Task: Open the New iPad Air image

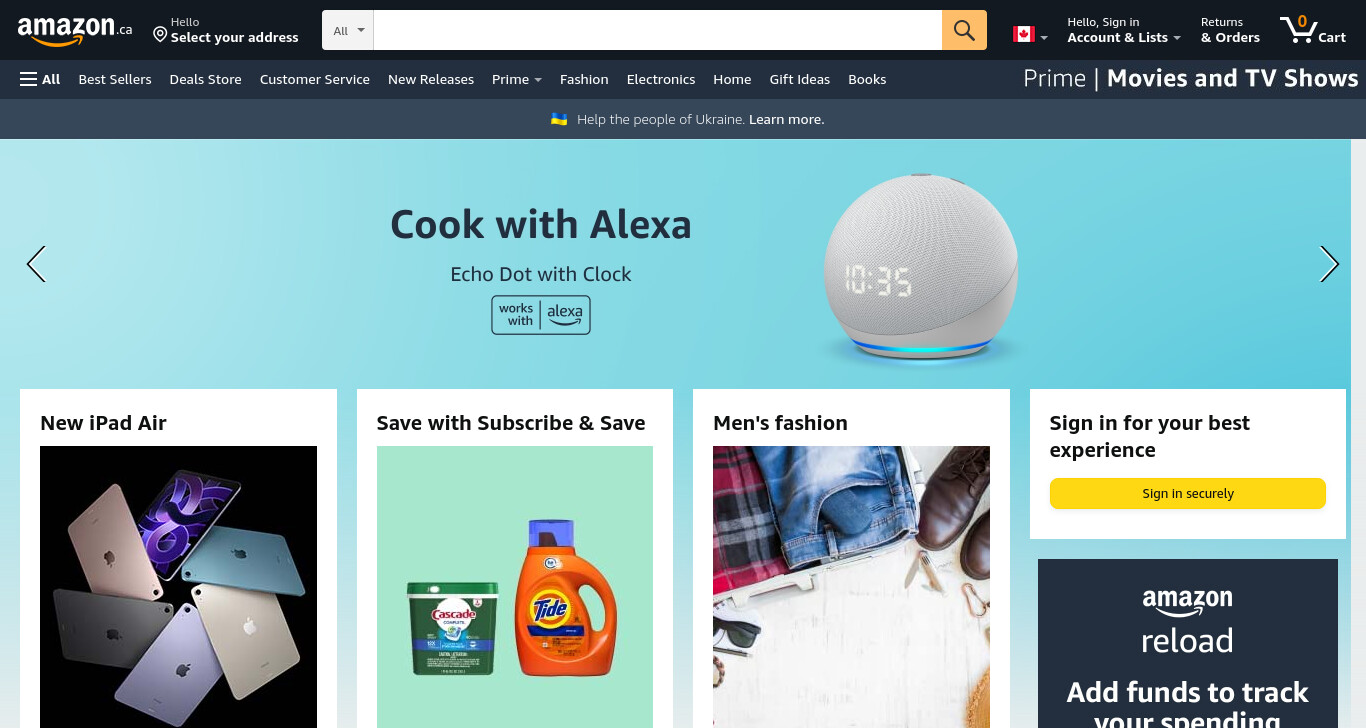Action: pos(178,587)
